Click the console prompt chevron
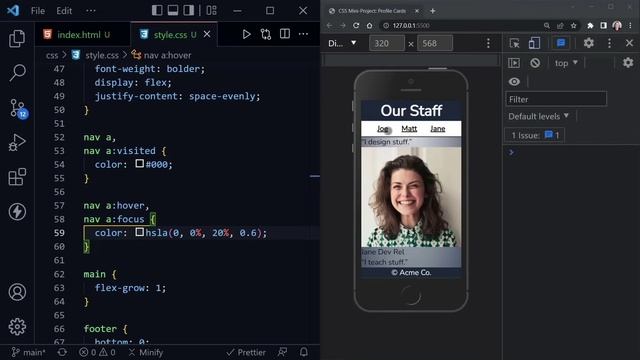This screenshot has width=640, height=360. 511,152
